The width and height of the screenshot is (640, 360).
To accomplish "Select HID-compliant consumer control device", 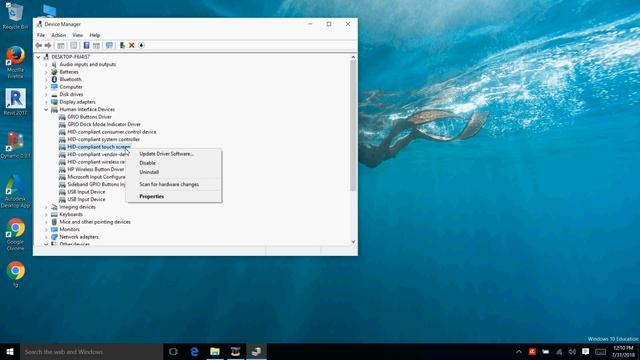I will [112, 132].
